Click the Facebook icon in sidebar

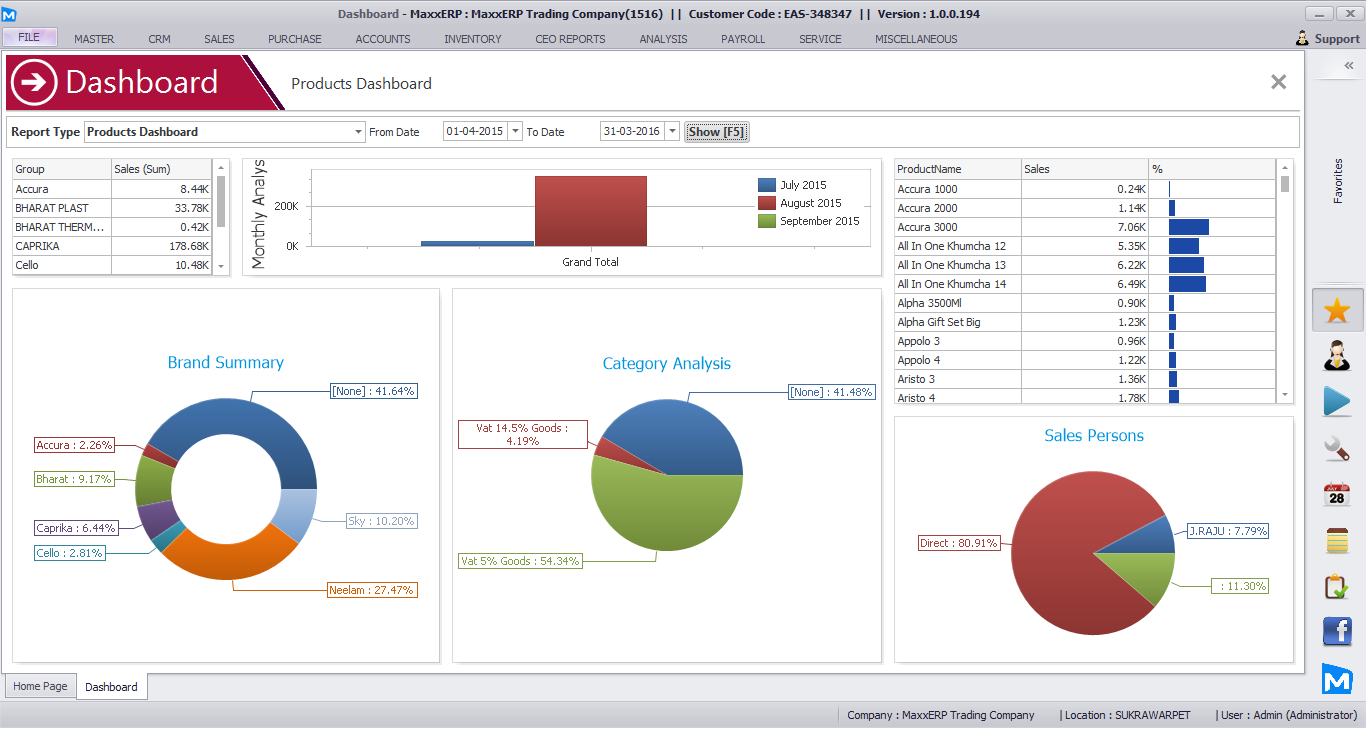point(1337,632)
